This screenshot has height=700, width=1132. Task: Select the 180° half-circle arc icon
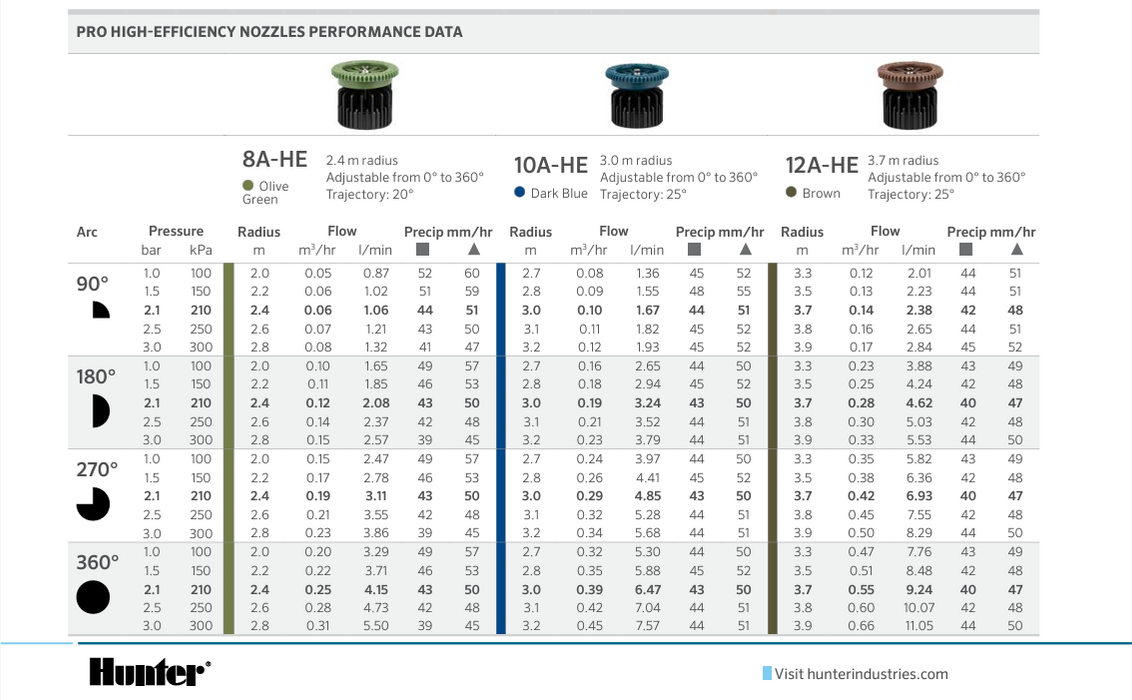click(99, 410)
